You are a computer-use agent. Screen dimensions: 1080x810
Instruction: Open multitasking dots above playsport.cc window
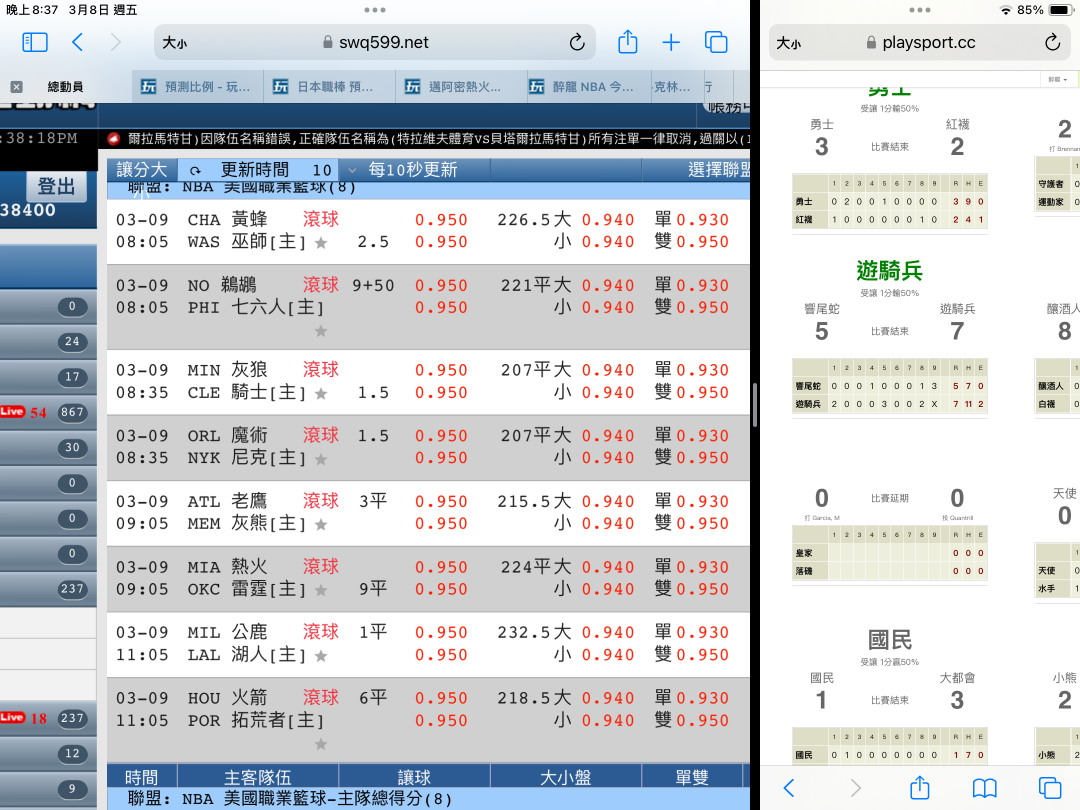pos(920,10)
